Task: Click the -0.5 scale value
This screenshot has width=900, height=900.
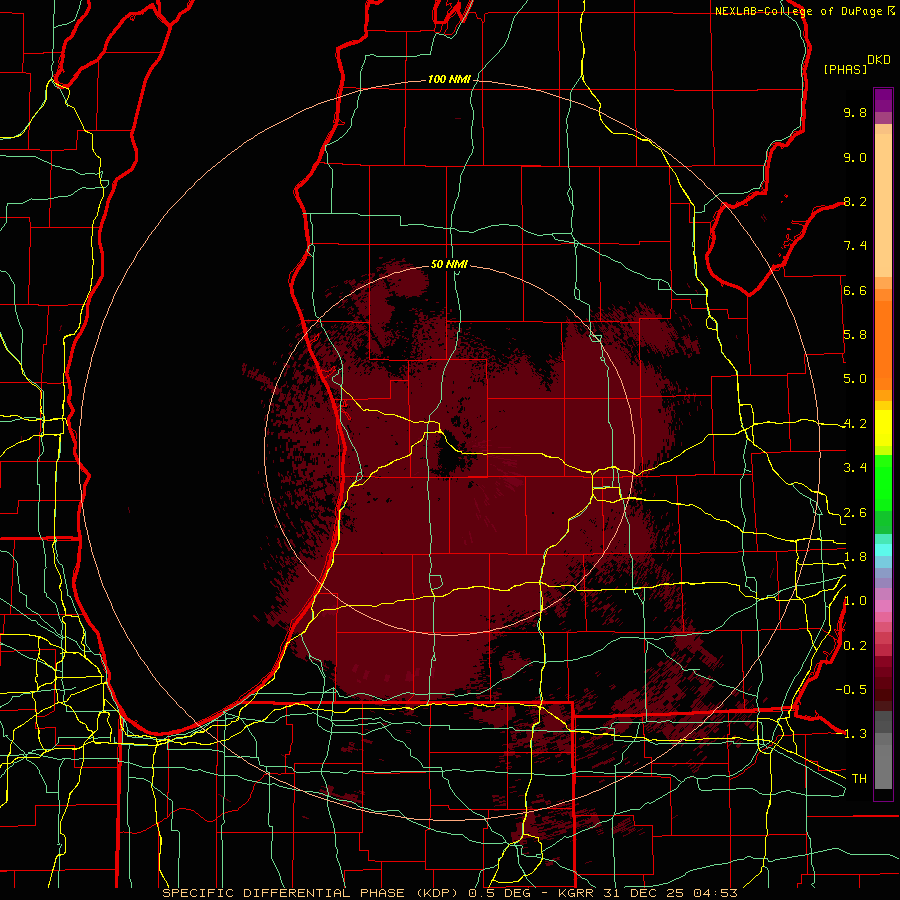Action: 851,690
